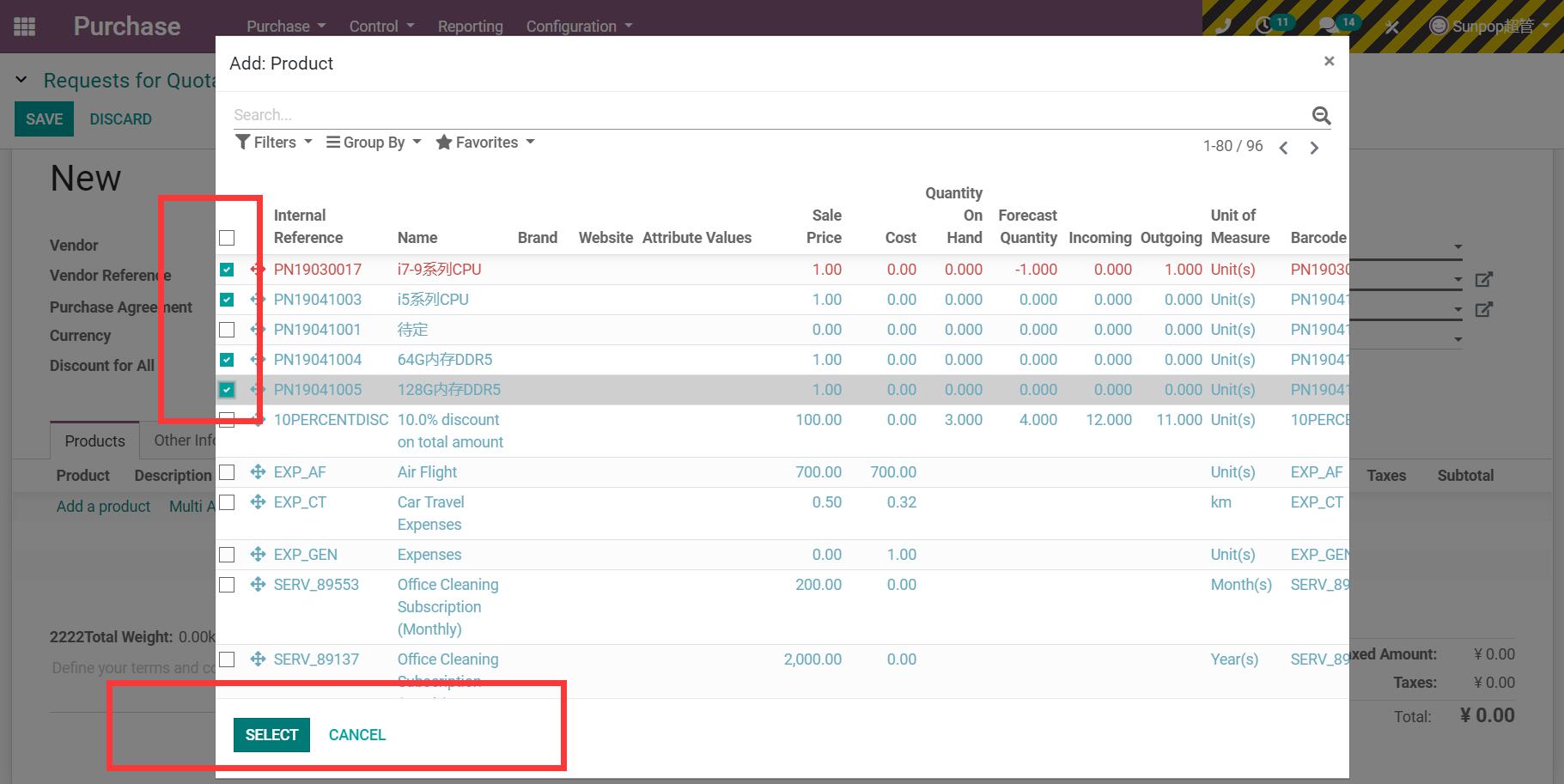Open the Purchase menu dropdown
The width and height of the screenshot is (1564, 784).
click(x=286, y=27)
